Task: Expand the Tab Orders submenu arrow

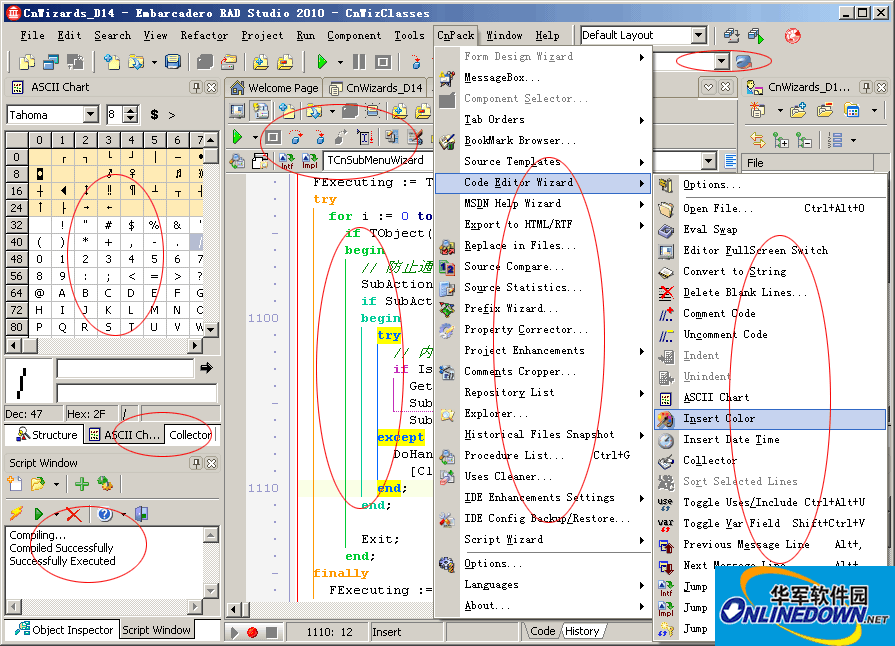Action: 642,120
